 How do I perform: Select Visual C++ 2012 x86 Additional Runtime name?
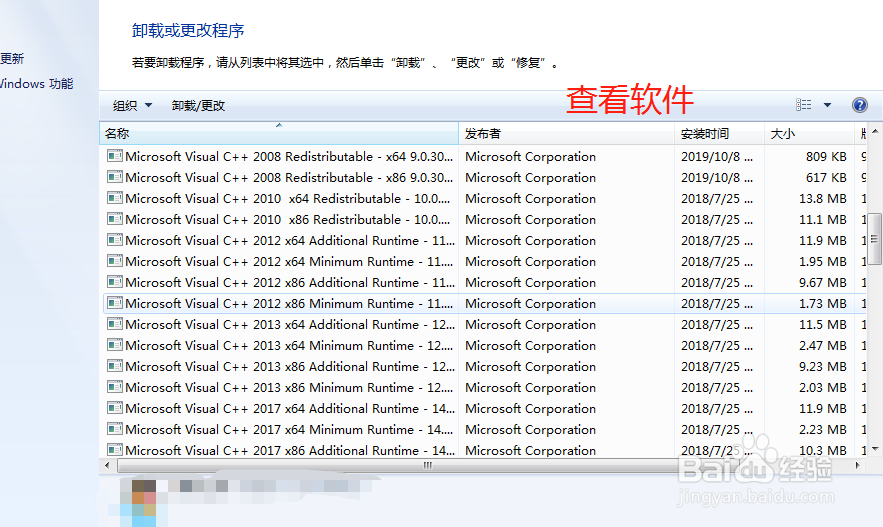(290, 283)
